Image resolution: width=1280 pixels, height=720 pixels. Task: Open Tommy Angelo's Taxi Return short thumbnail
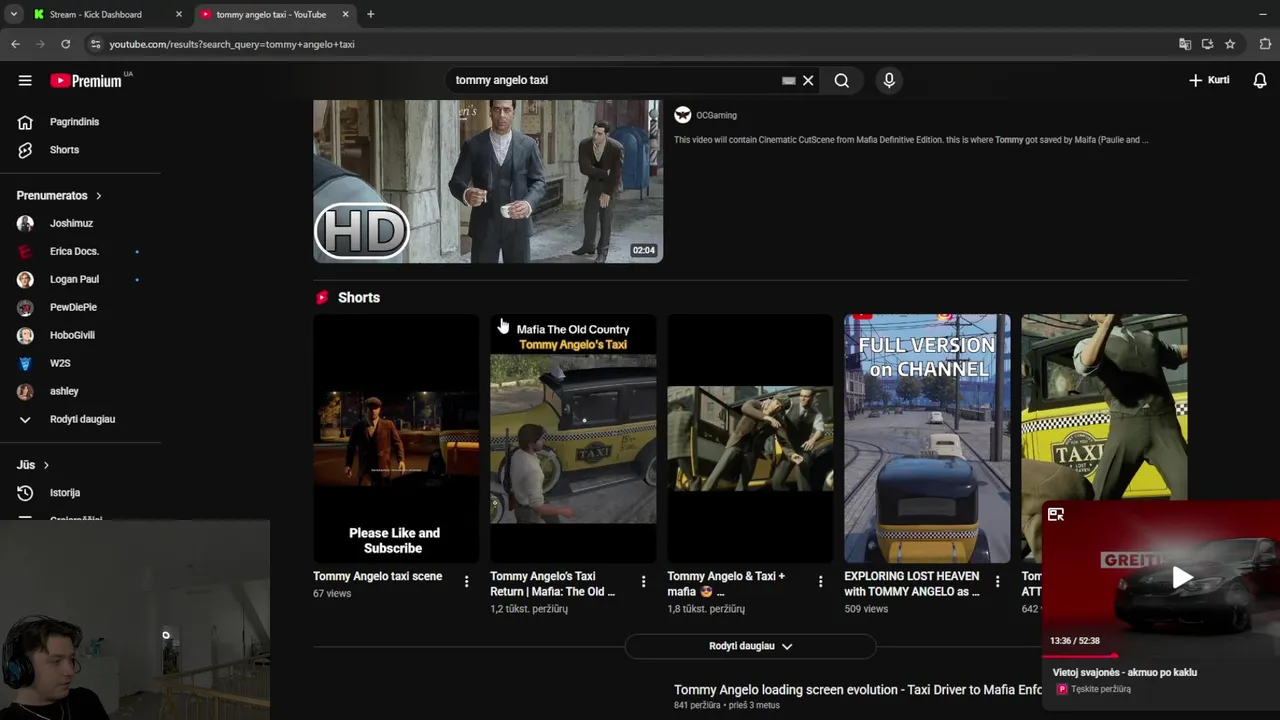573,439
